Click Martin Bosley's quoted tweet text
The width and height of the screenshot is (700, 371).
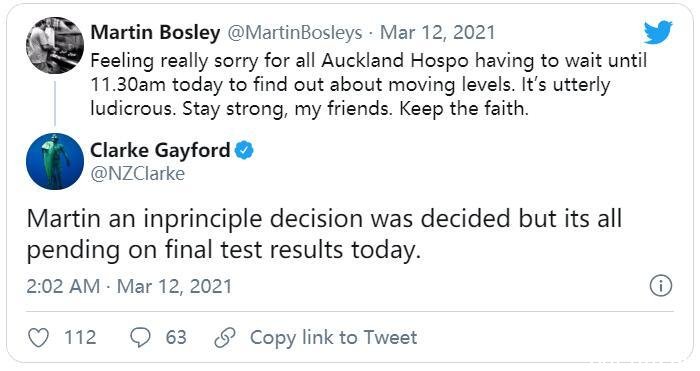click(x=368, y=84)
